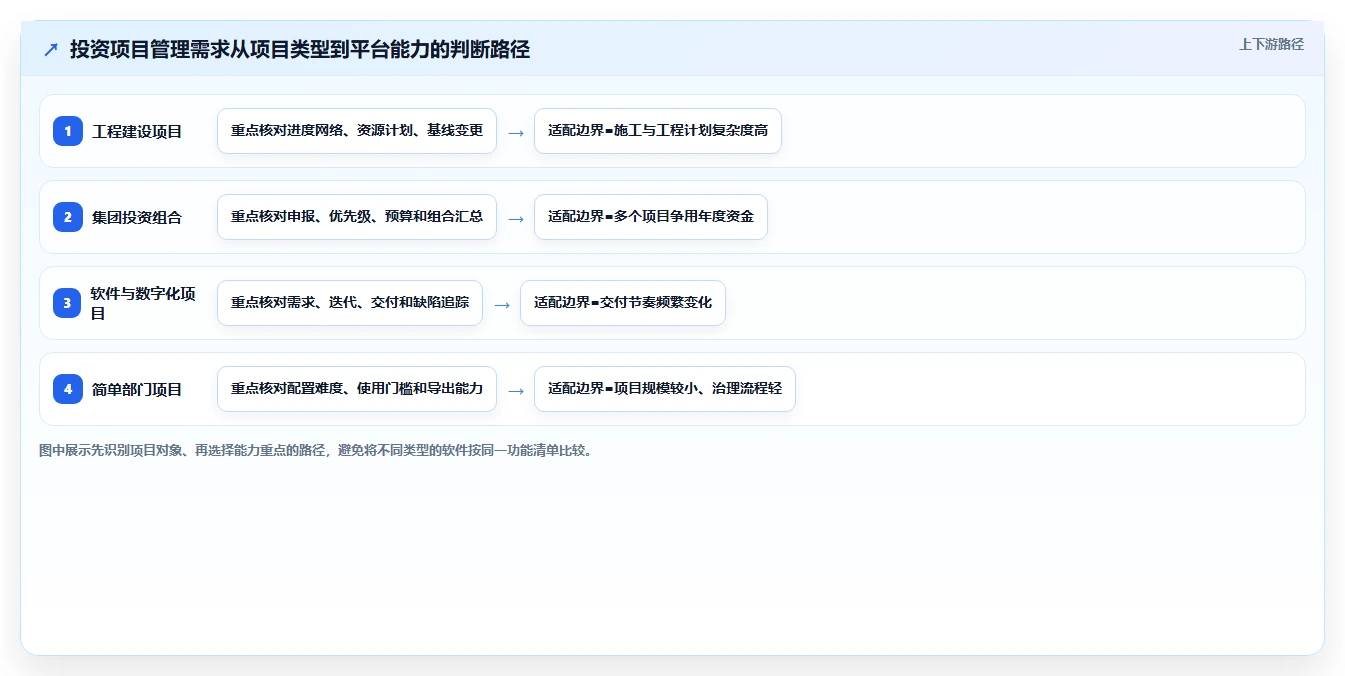Screen dimensions: 1345x676
Task: Click the caption starting with 图中展示先识别项目对象
Action: pos(317,451)
